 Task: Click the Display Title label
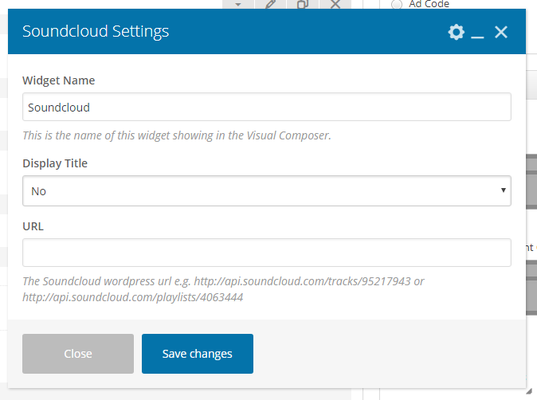55,163
